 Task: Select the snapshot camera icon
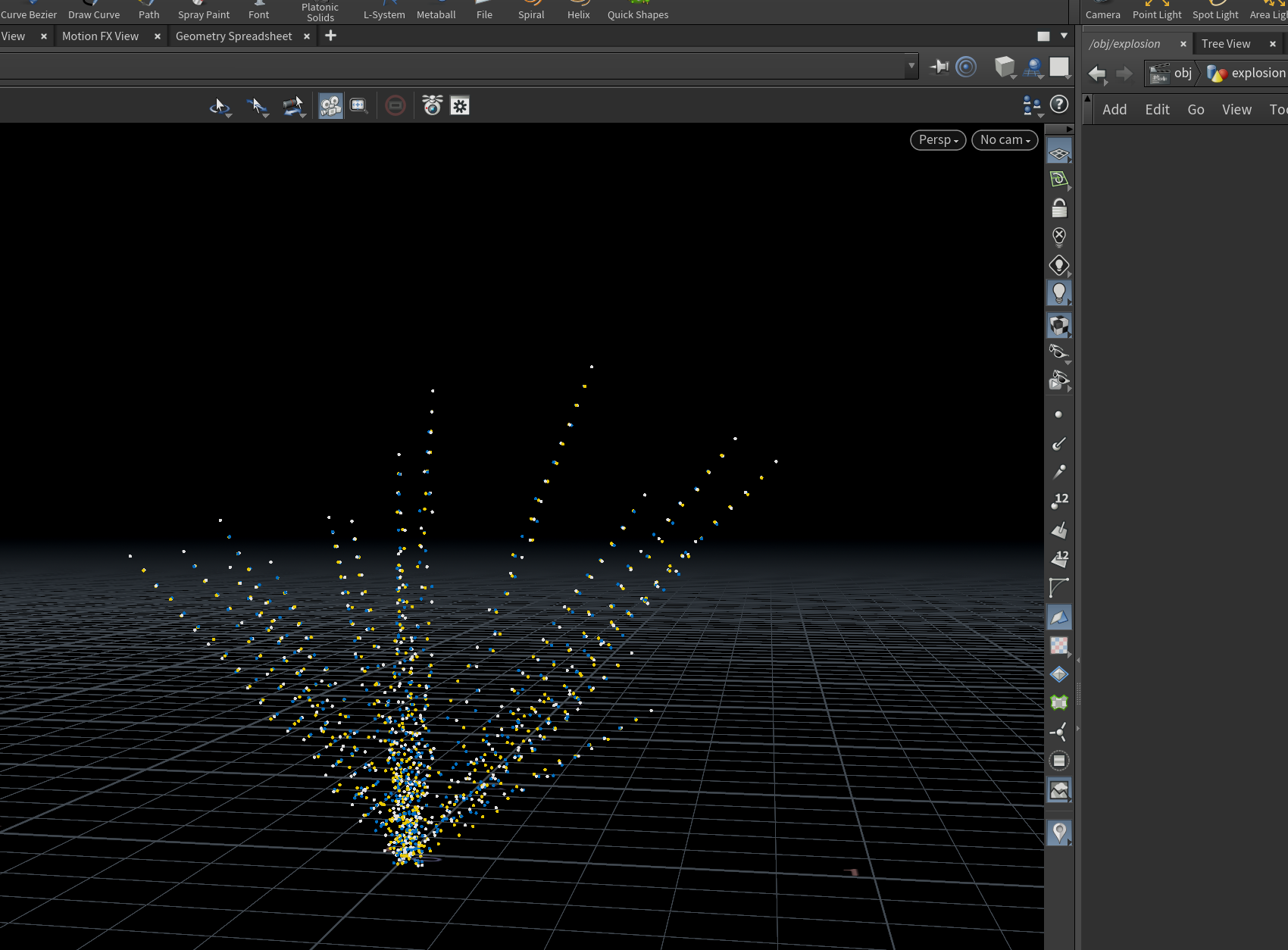pos(433,105)
